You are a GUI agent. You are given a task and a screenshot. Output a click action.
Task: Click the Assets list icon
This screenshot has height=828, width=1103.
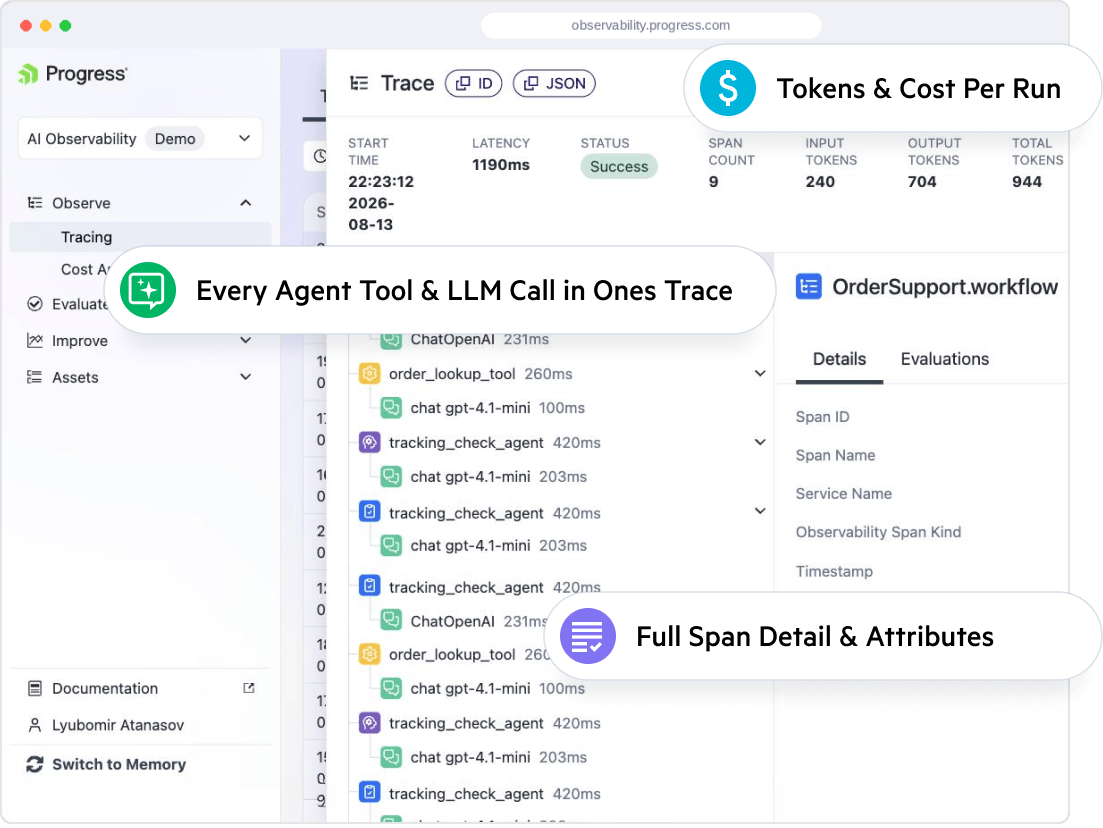coord(34,377)
